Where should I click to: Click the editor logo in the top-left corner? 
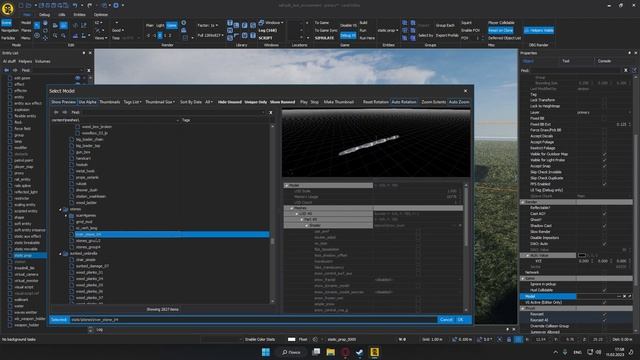7,8
